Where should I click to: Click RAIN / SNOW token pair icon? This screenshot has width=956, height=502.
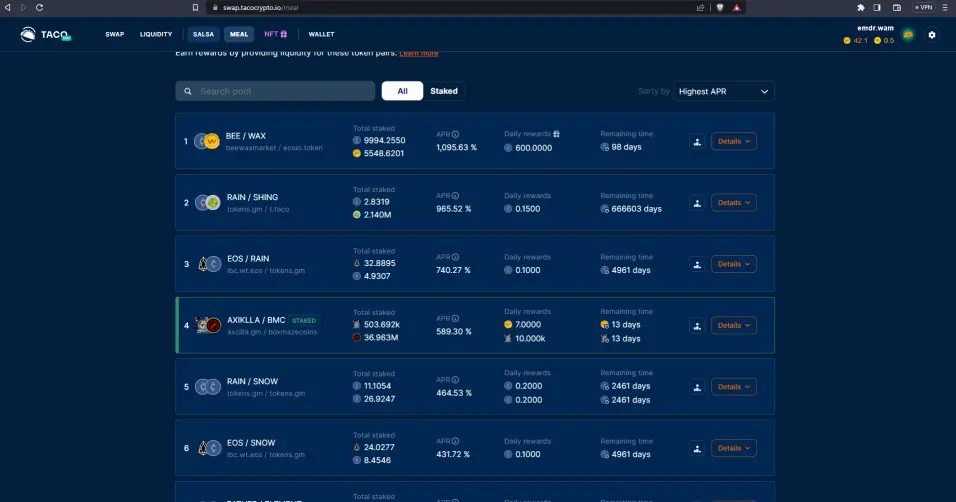point(207,387)
